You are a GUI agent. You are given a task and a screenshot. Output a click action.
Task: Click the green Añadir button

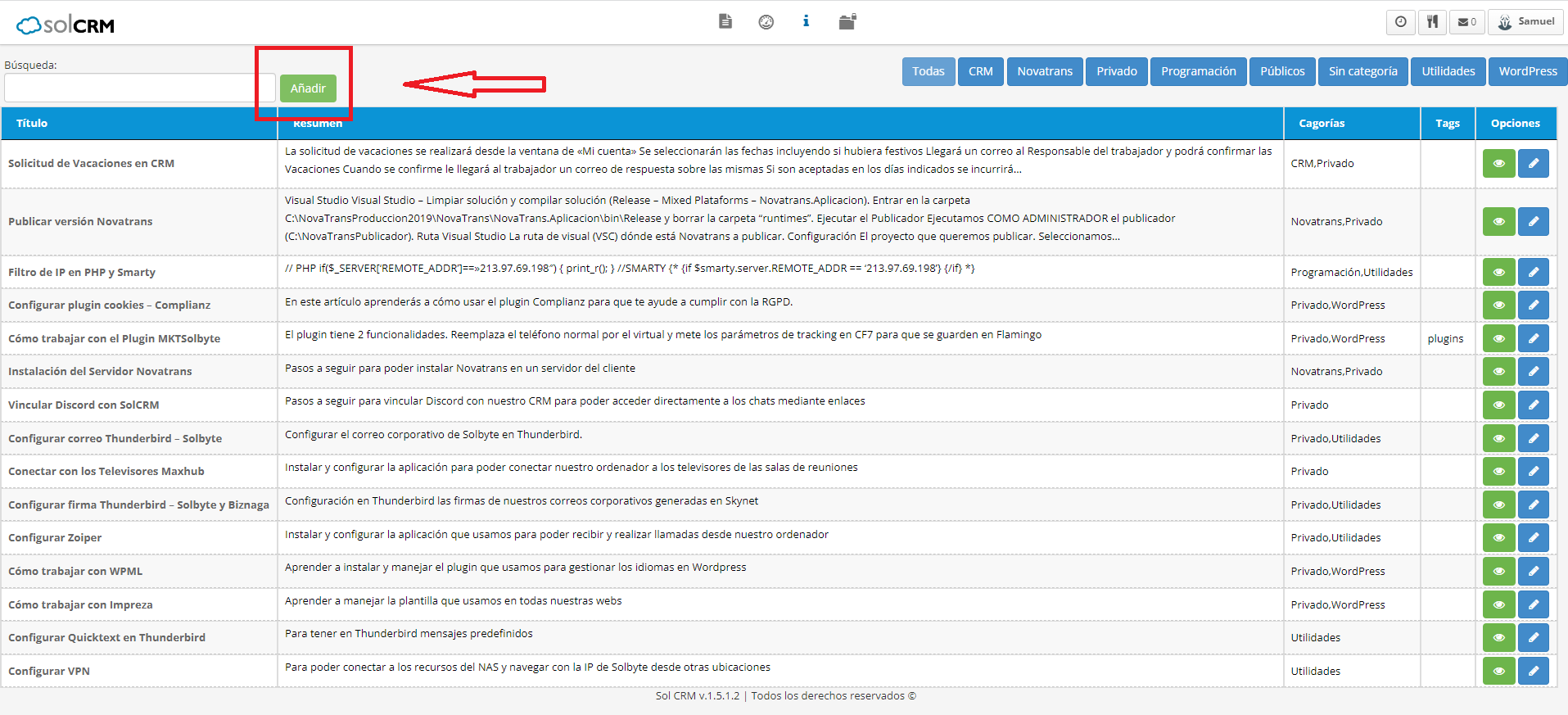pyautogui.click(x=308, y=88)
